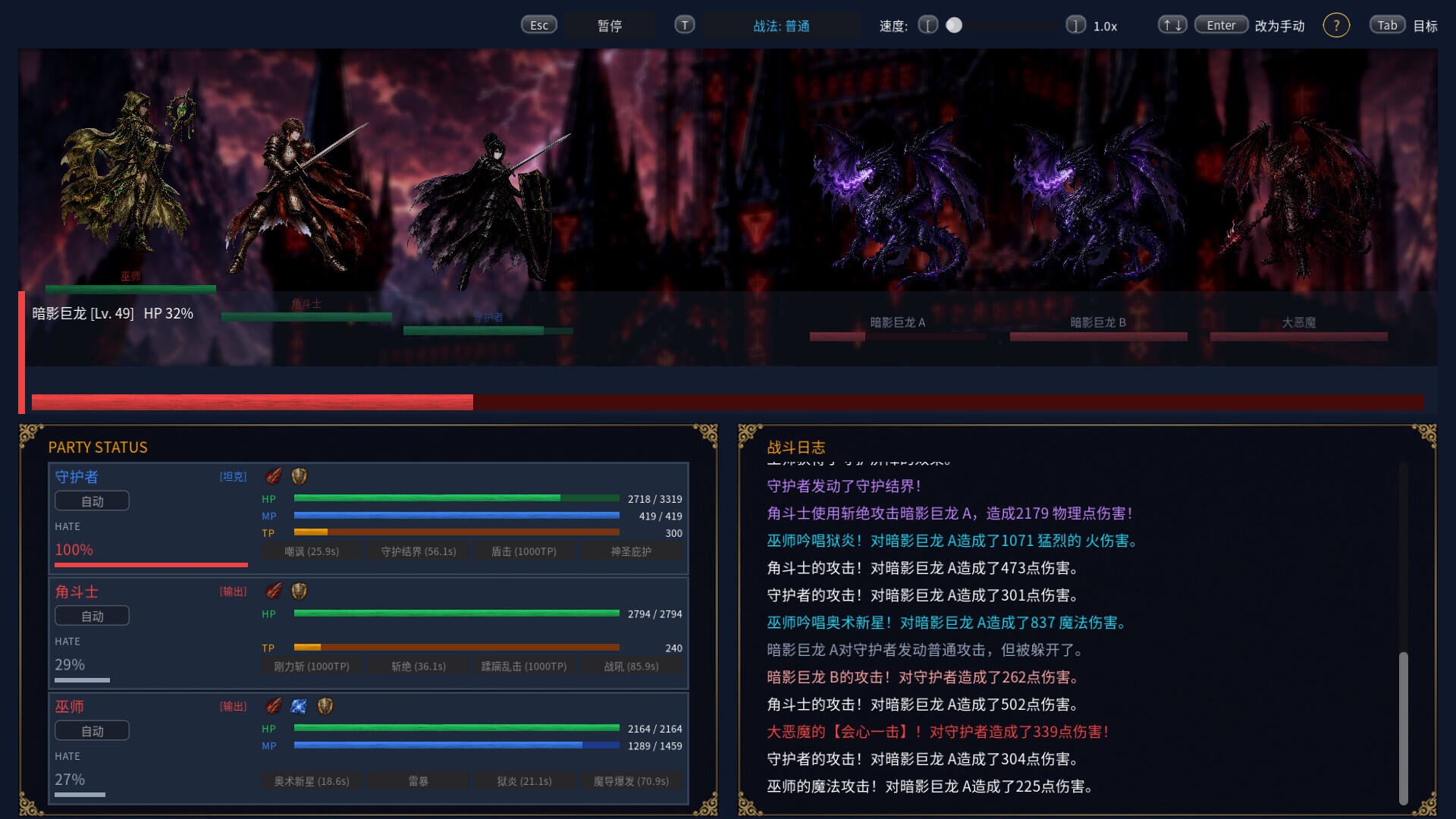Click the T key tactic button
The image size is (1456, 819).
(685, 25)
